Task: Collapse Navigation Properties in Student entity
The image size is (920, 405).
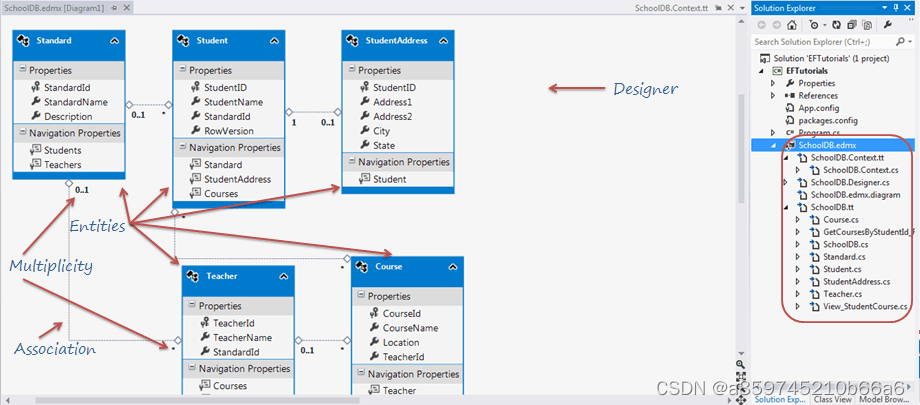Action: coord(182,147)
